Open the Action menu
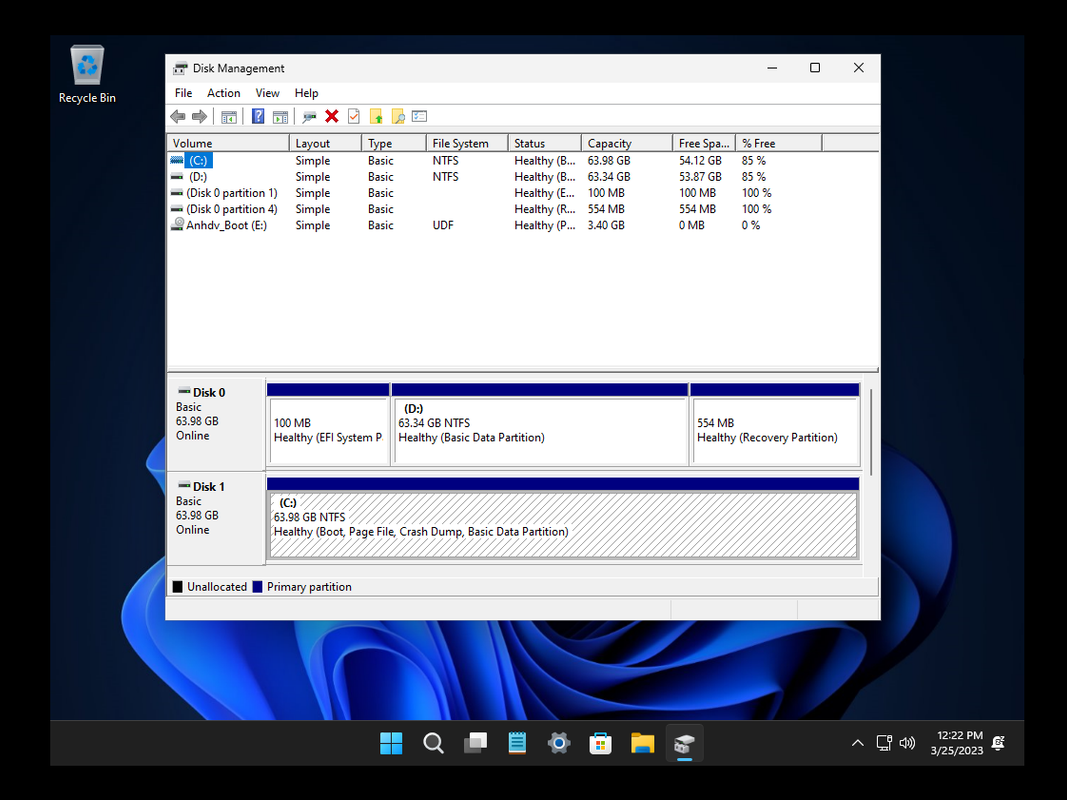This screenshot has width=1067, height=800. click(224, 93)
